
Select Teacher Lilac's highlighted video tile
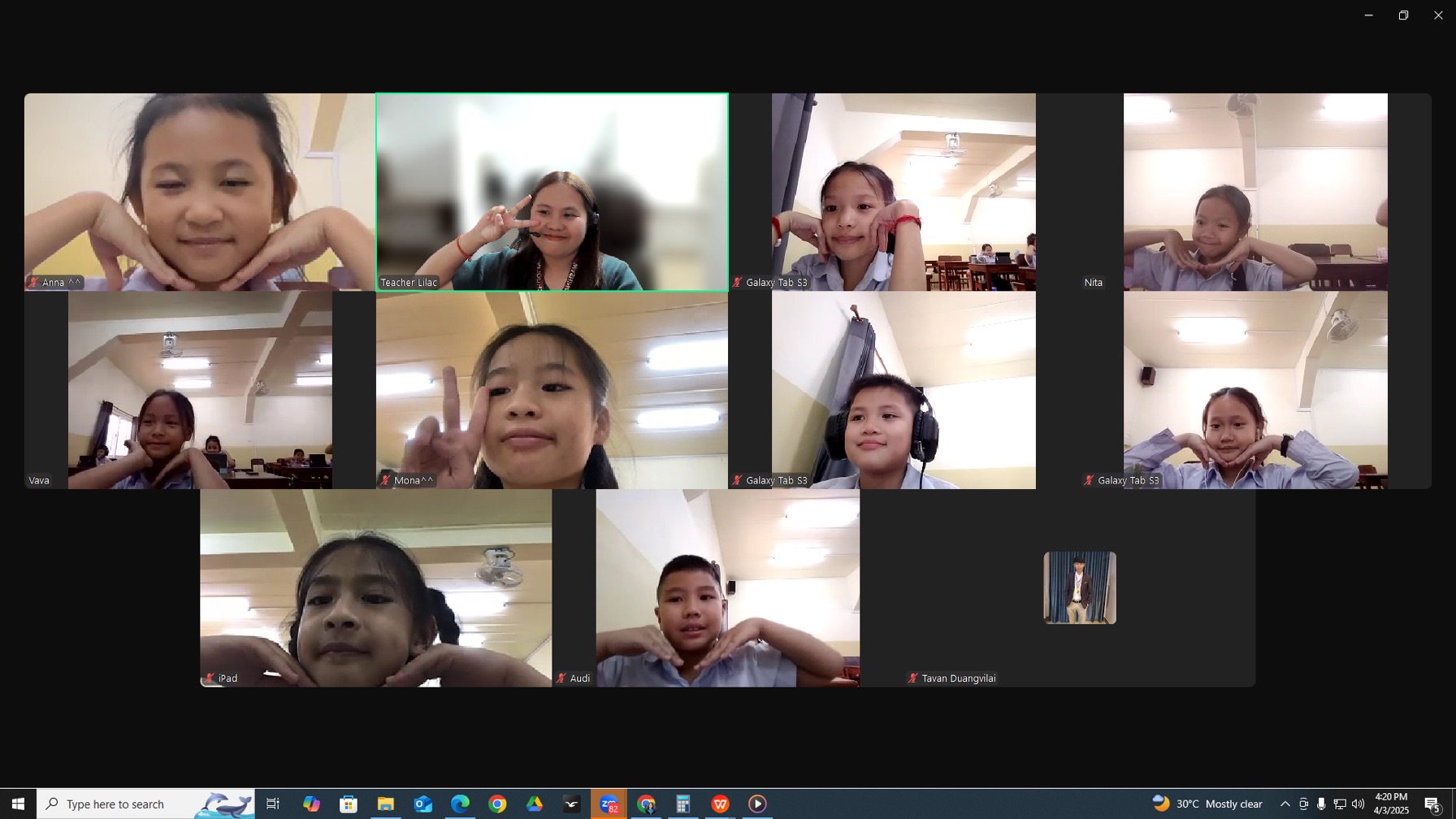(552, 192)
